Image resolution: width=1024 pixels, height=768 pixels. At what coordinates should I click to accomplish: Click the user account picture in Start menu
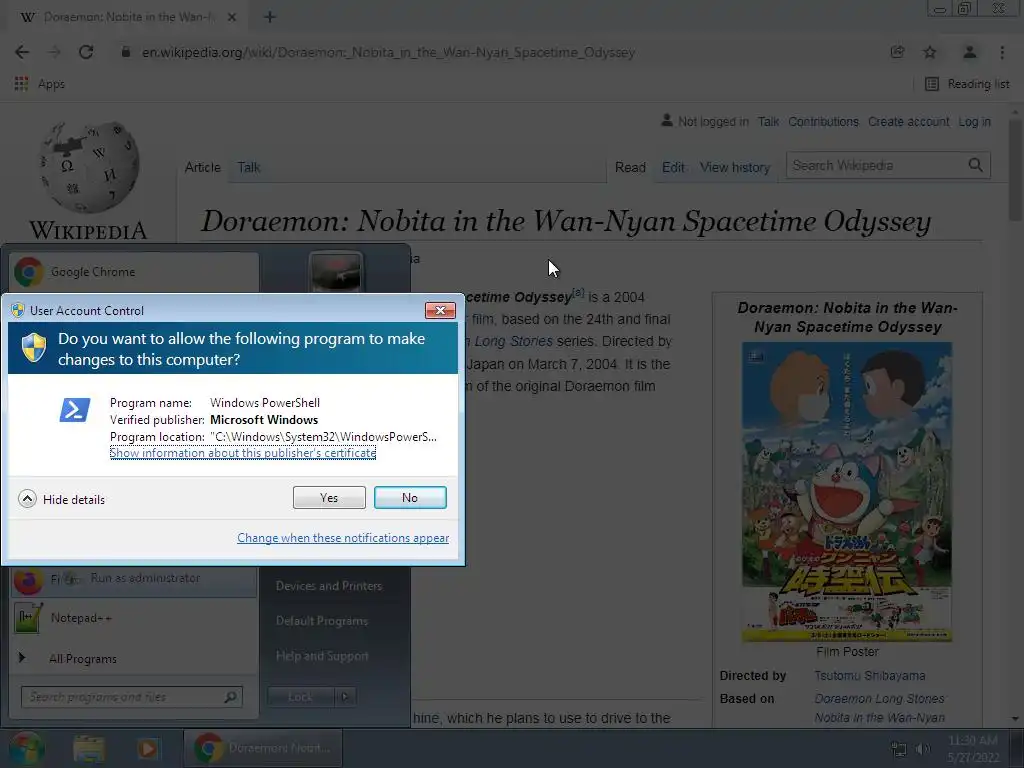pos(336,272)
